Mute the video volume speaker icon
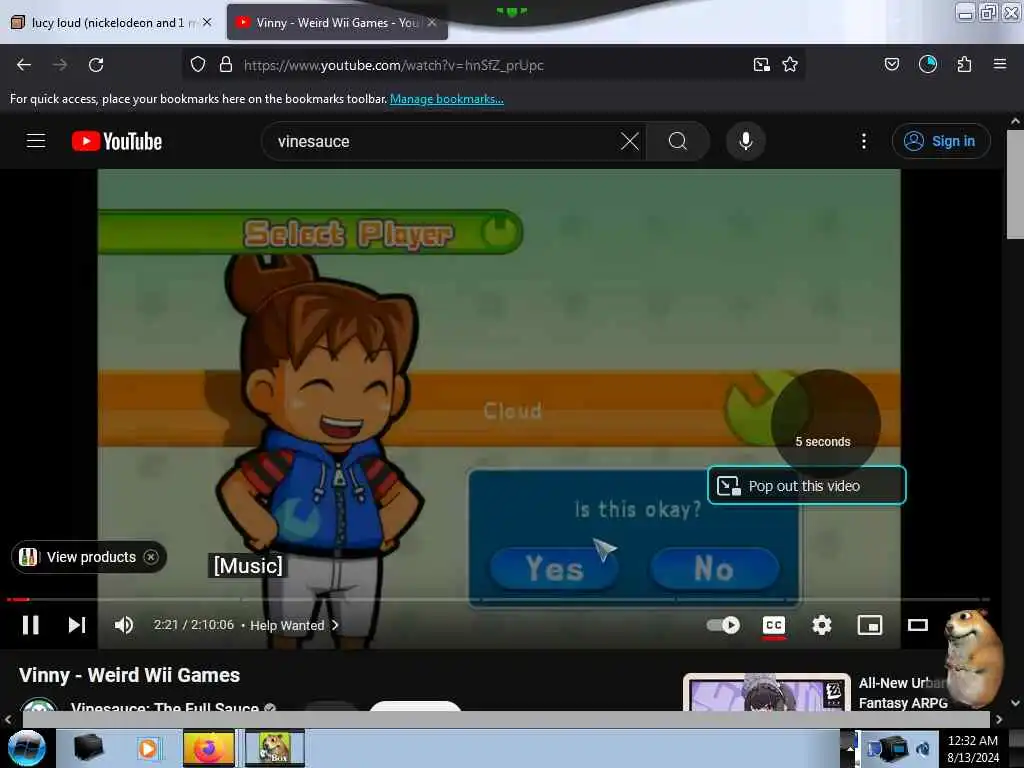1024x768 pixels. [x=123, y=625]
